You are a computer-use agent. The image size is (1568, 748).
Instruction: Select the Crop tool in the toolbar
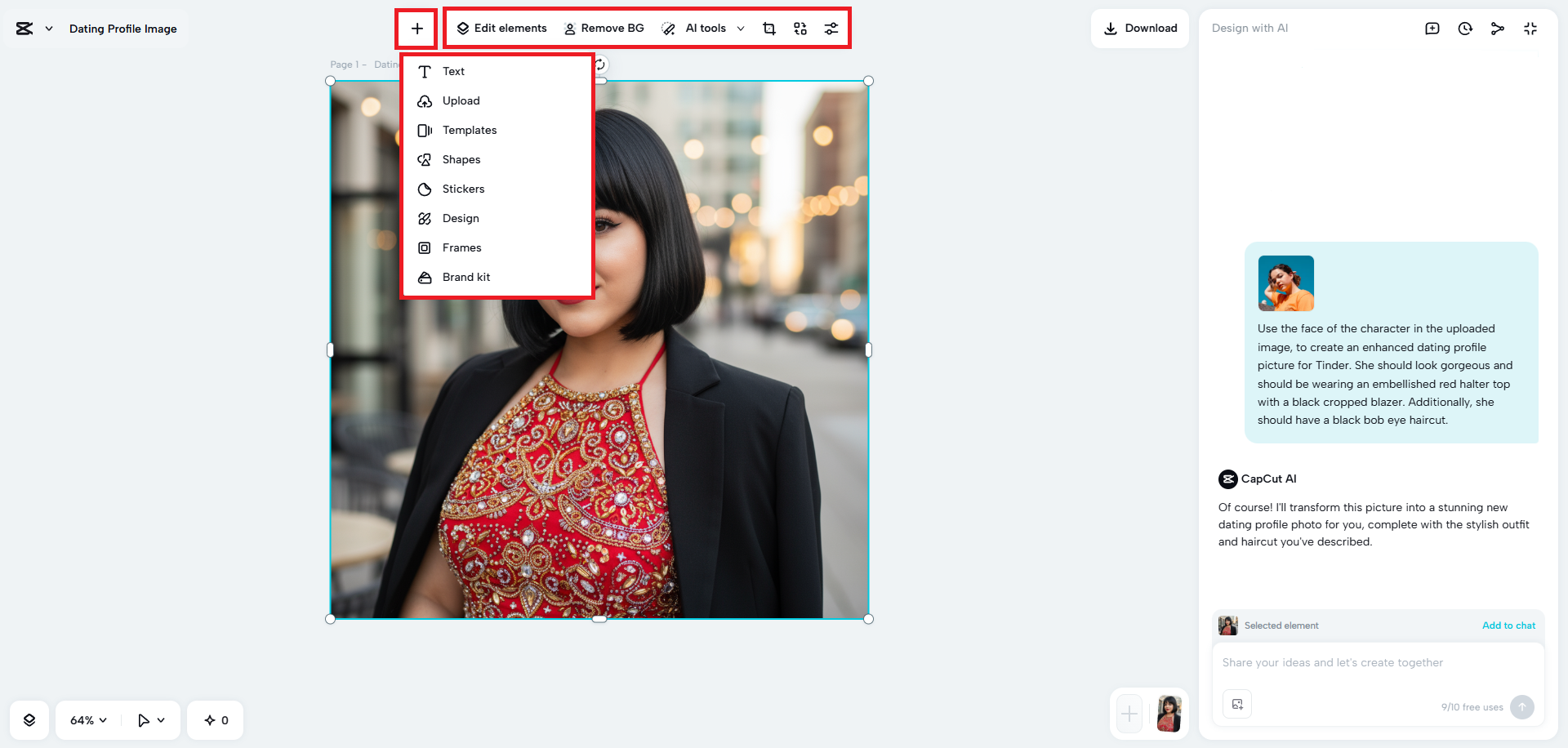768,28
